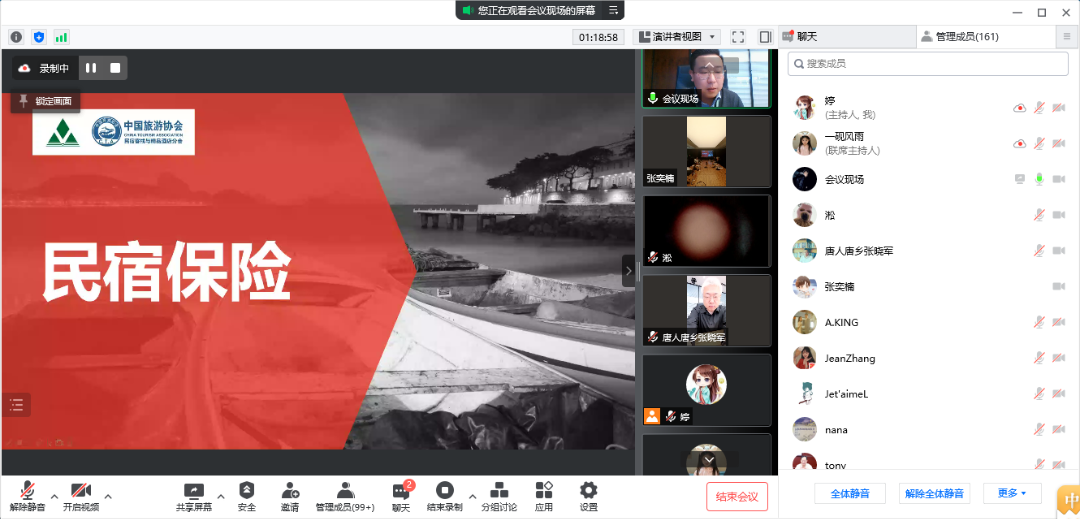Open the sharing notice menu icon at top
Image resolution: width=1080 pixels, height=519 pixels.
click(x=613, y=10)
